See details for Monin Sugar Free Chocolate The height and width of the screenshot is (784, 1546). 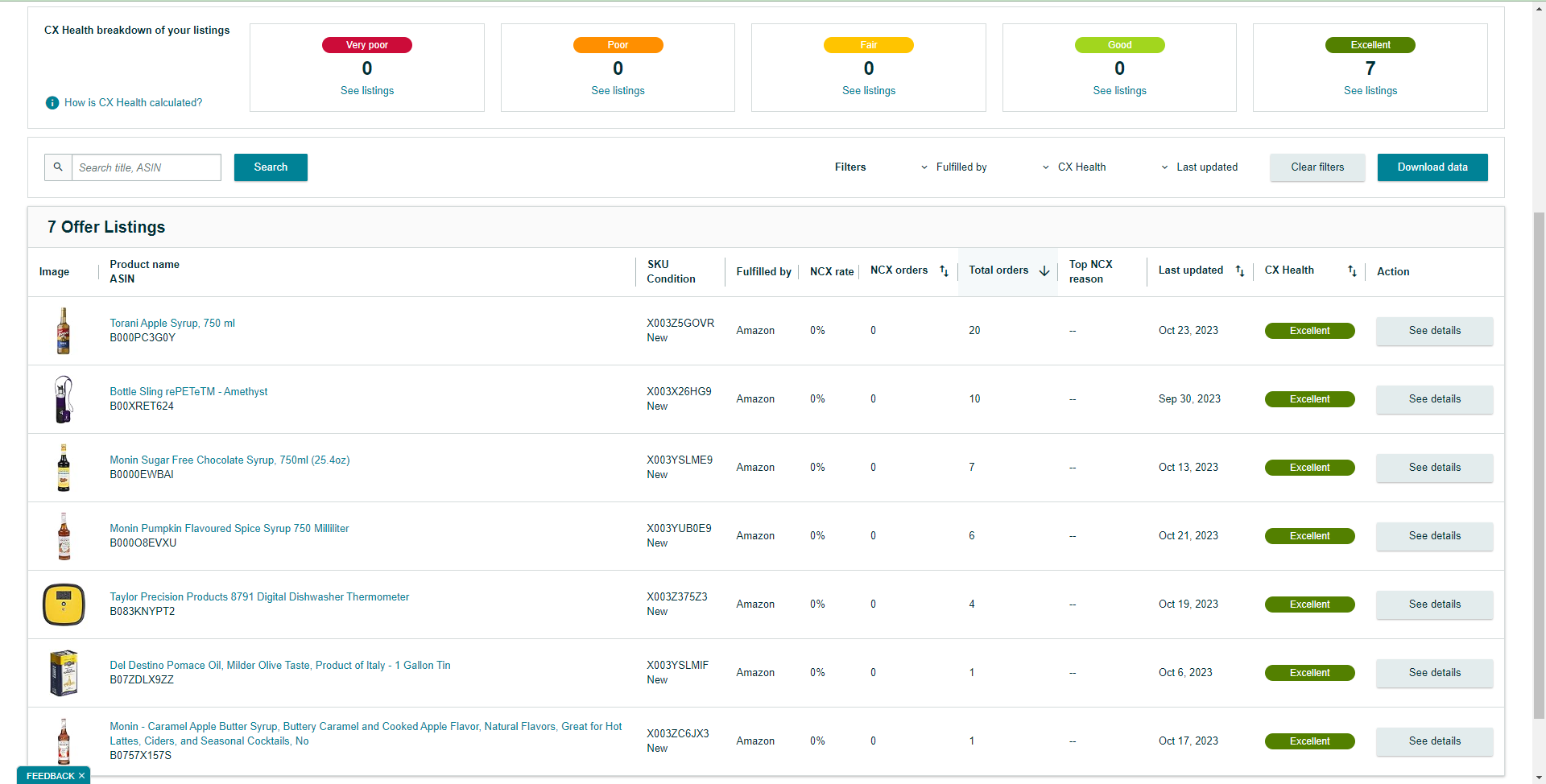(x=1434, y=468)
